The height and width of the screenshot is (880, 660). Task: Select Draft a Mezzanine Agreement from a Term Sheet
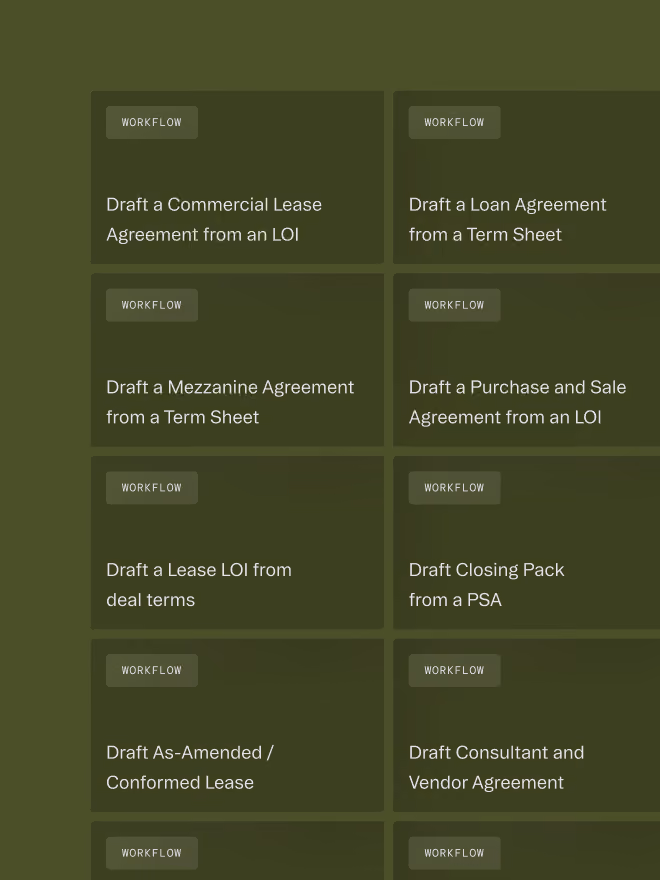237,360
